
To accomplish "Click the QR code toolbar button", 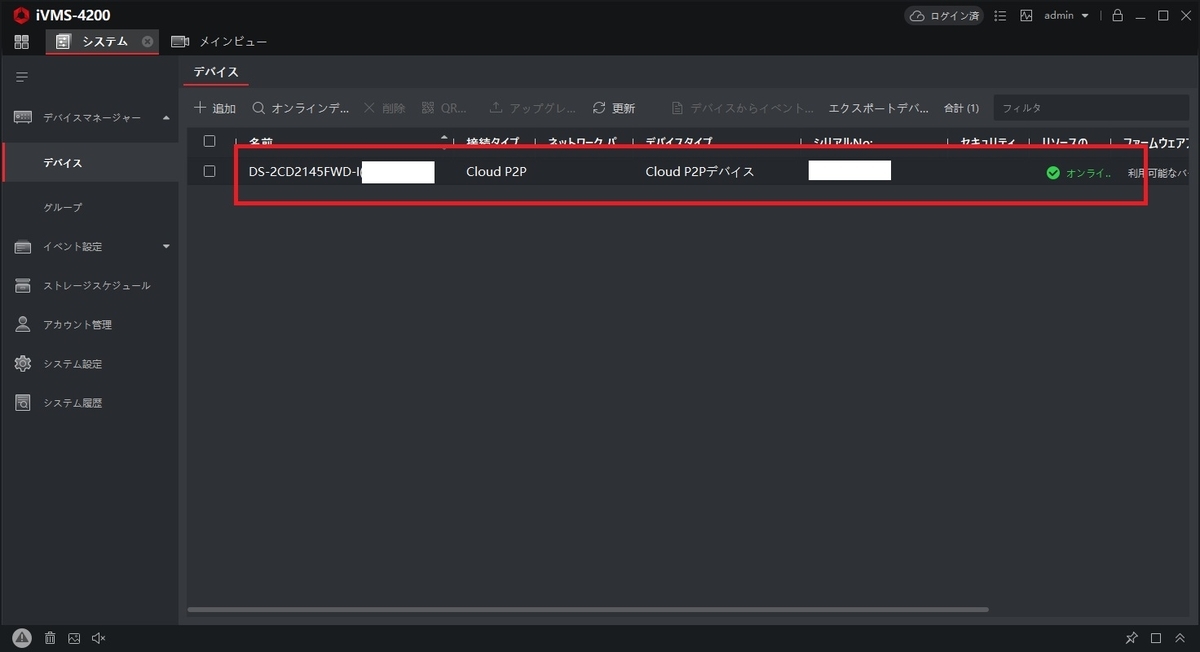I will click(x=444, y=108).
